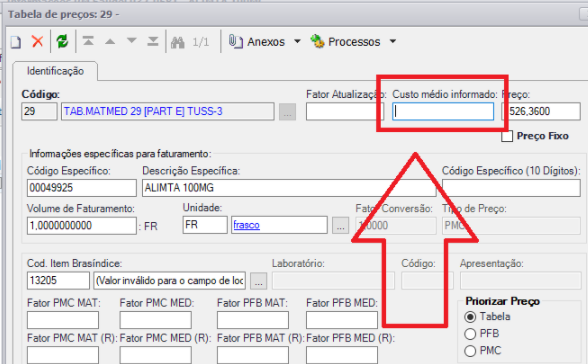This screenshot has width=588, height=364.
Task: Click the new record page icon
Action: (15, 42)
